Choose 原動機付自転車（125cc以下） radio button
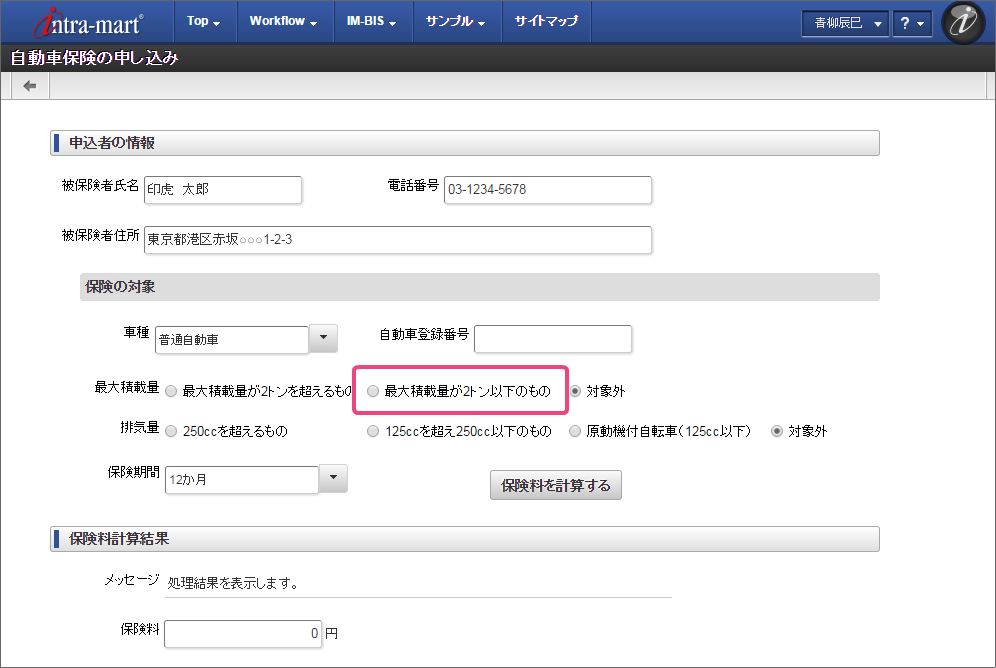Screen dimensions: 996x668 tap(575, 431)
